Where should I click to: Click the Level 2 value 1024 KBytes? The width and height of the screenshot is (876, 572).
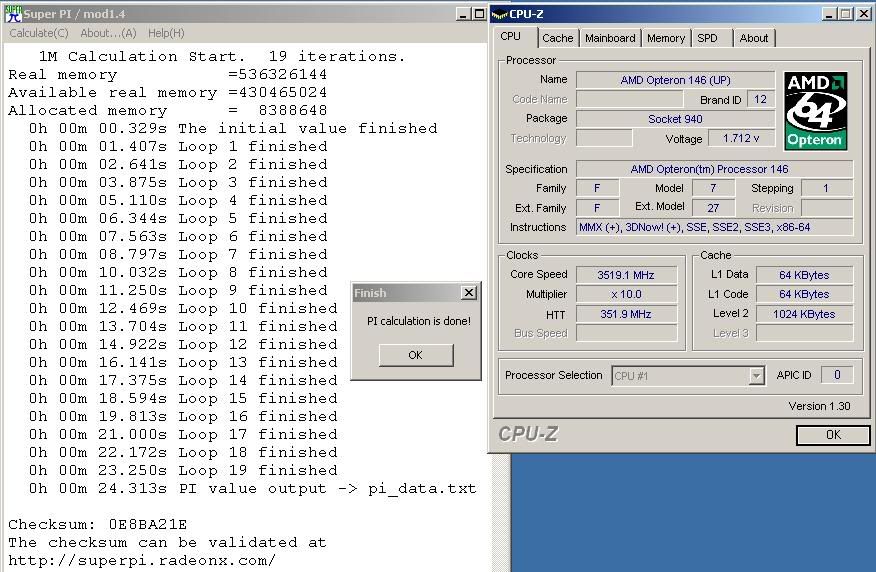pyautogui.click(x=804, y=314)
